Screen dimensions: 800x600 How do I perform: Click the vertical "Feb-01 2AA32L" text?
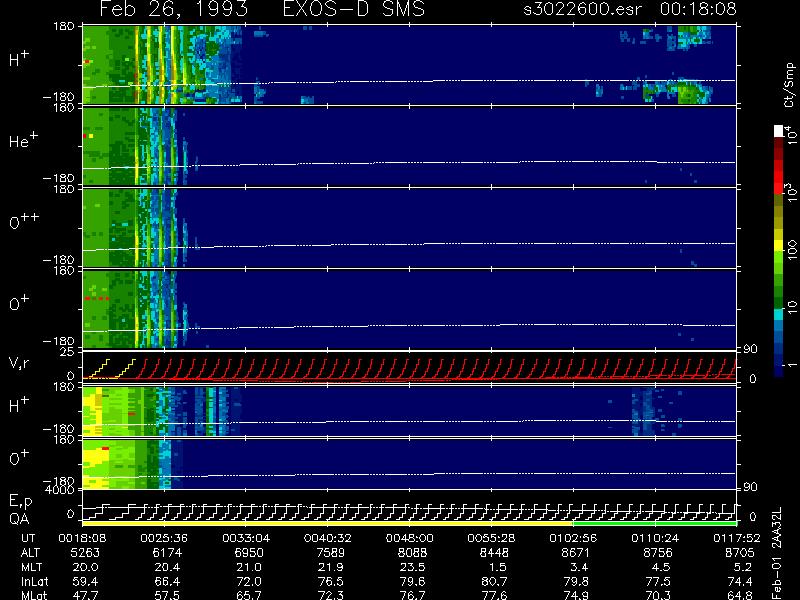click(x=777, y=553)
